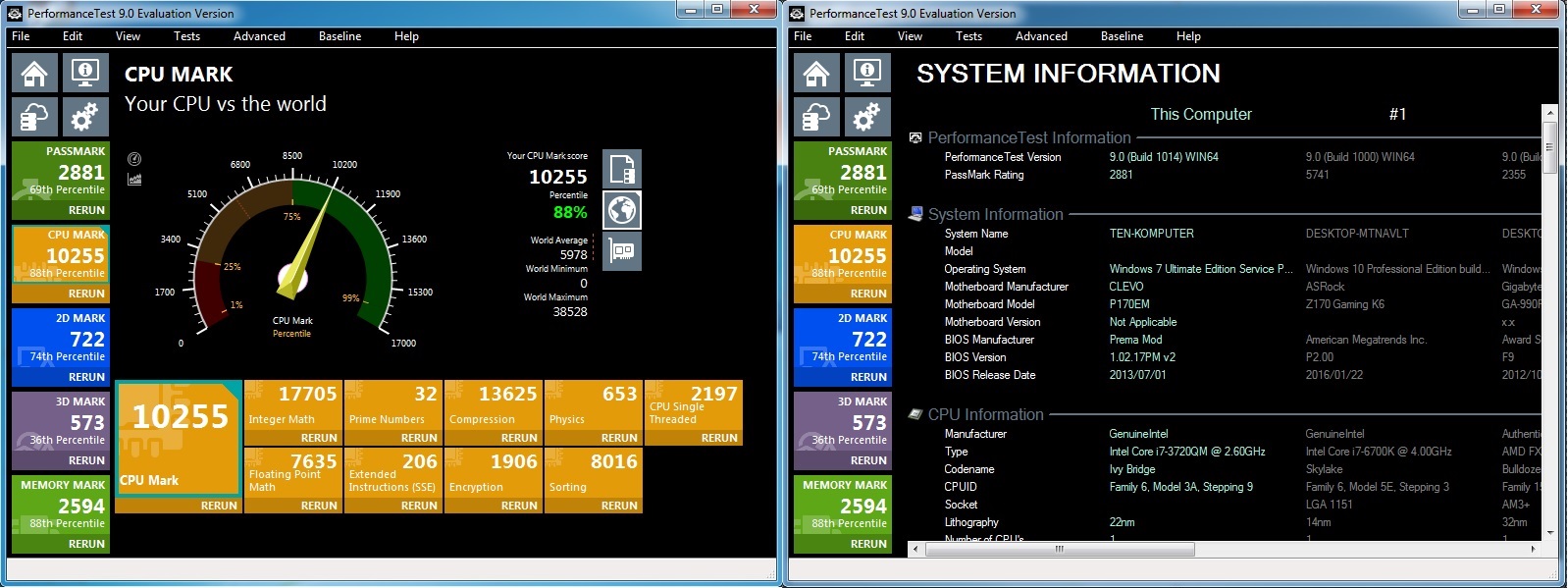
Task: Go to Home icon in left window
Action: point(34,73)
